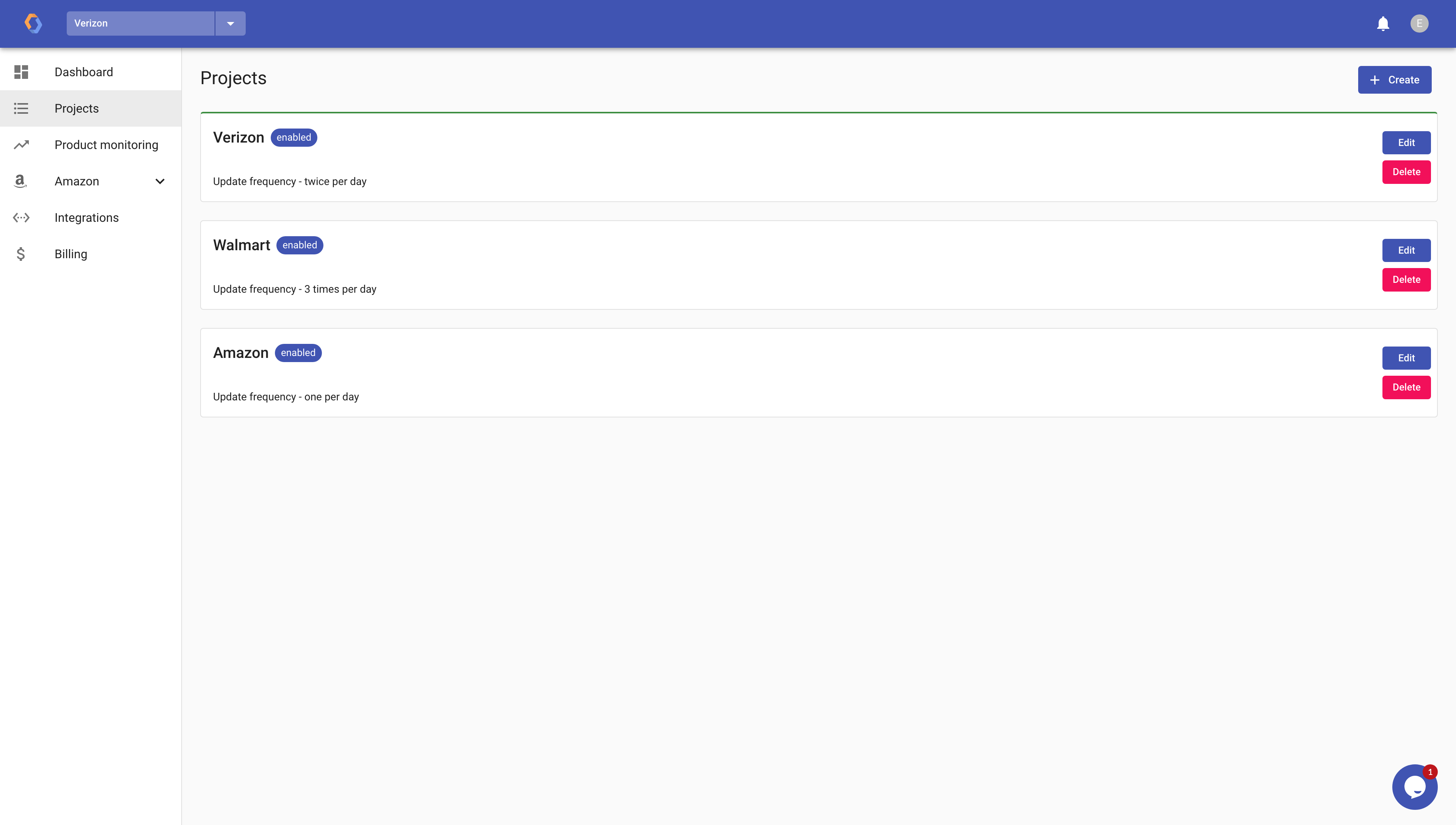Click the Dashboard grid icon
The image size is (1456, 825).
pyautogui.click(x=21, y=72)
